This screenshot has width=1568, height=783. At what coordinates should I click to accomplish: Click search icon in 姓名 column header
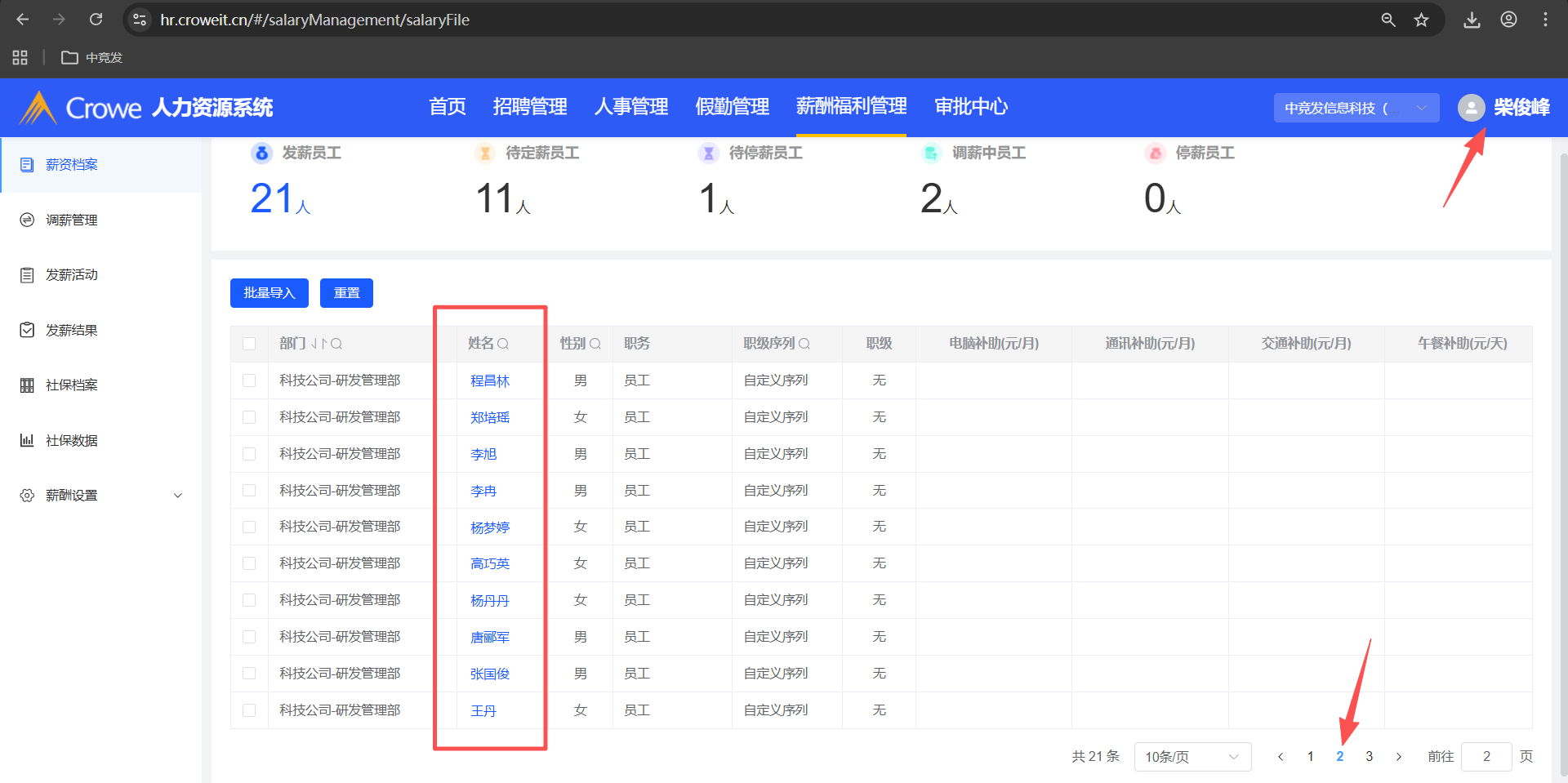[x=503, y=344]
